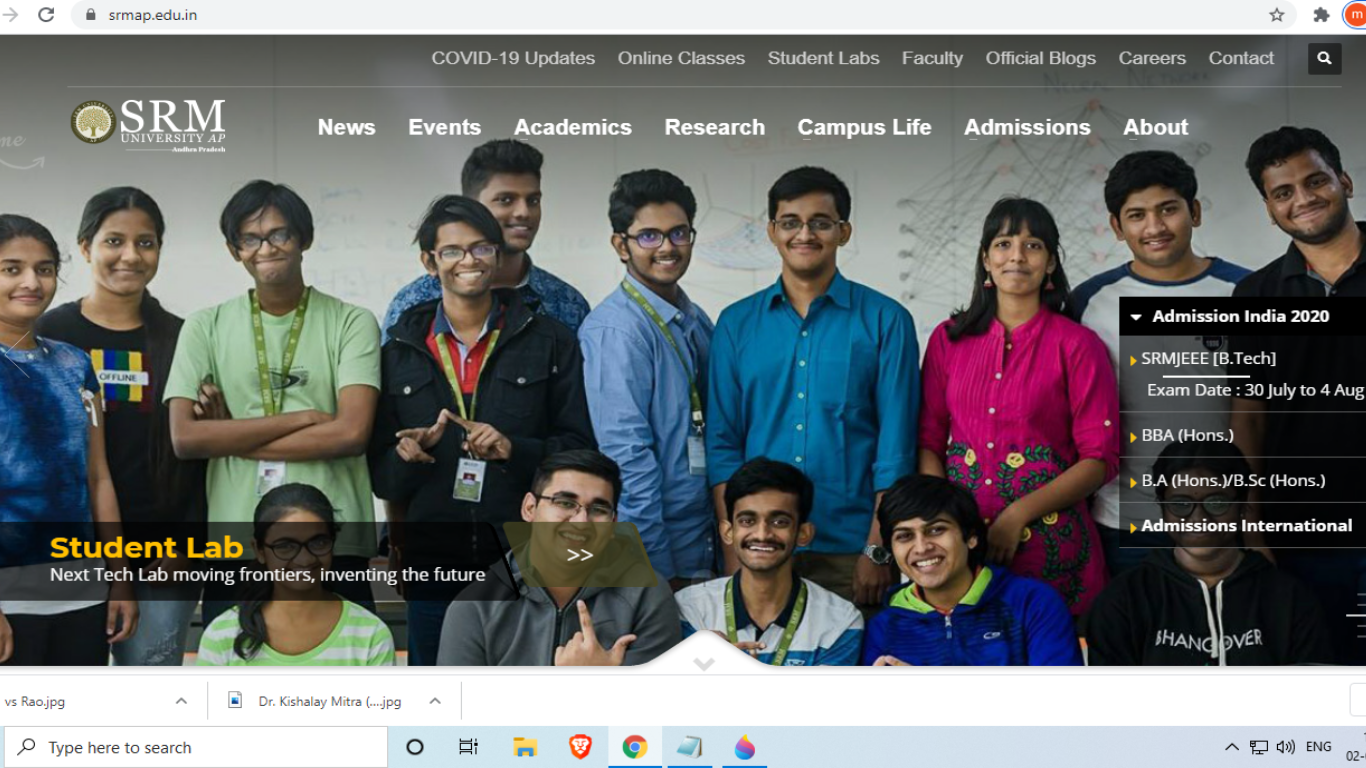This screenshot has width=1366, height=768.
Task: Launch Firefox from the taskbar
Action: (744, 746)
